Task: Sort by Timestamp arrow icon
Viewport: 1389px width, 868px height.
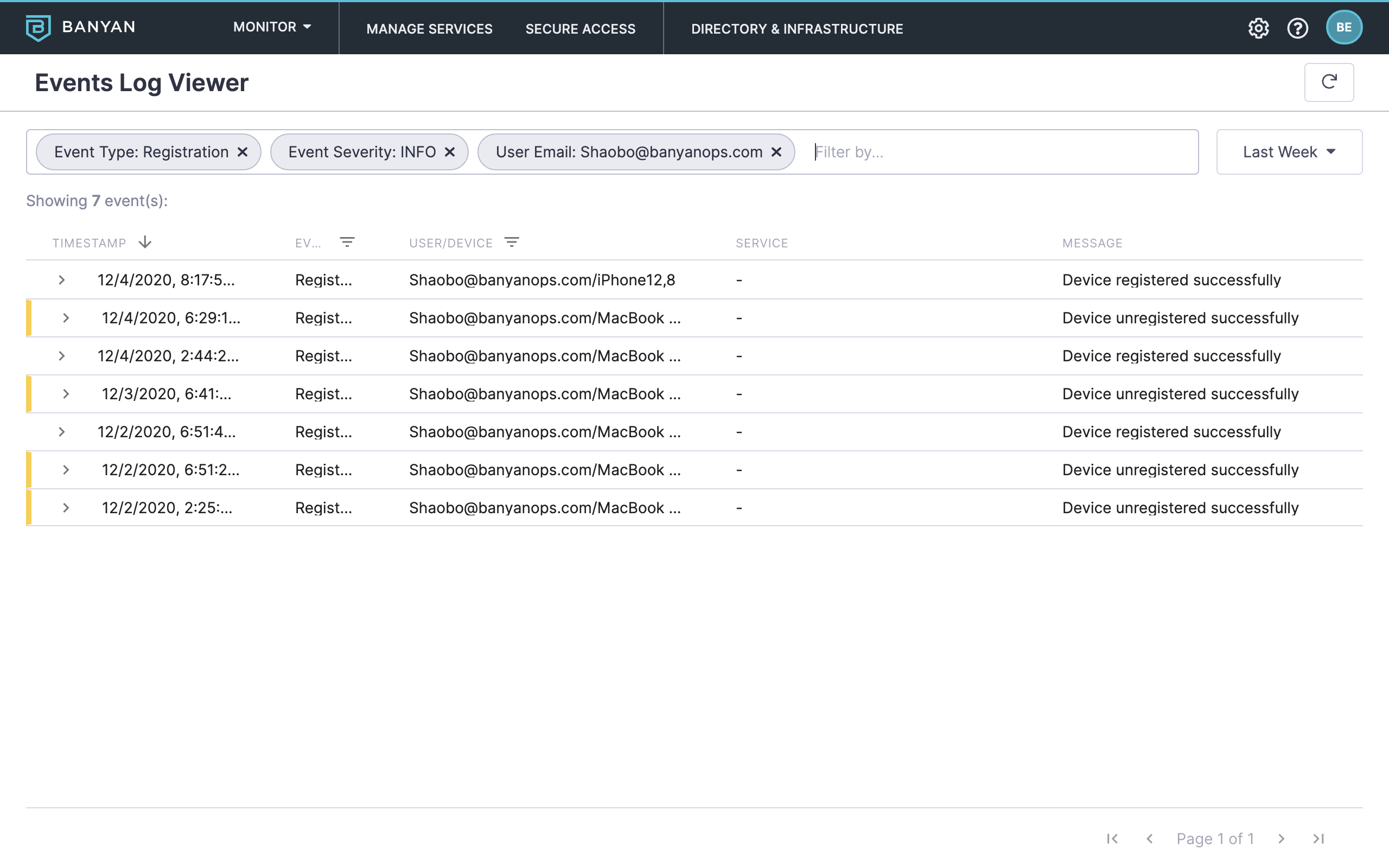Action: [145, 242]
